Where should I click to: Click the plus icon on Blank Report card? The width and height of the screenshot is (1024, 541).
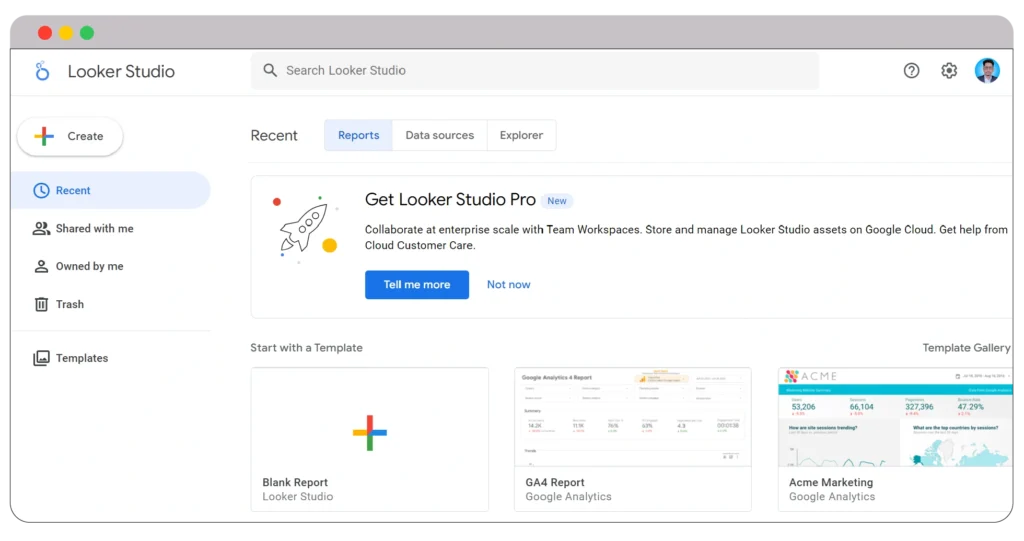pyautogui.click(x=370, y=433)
